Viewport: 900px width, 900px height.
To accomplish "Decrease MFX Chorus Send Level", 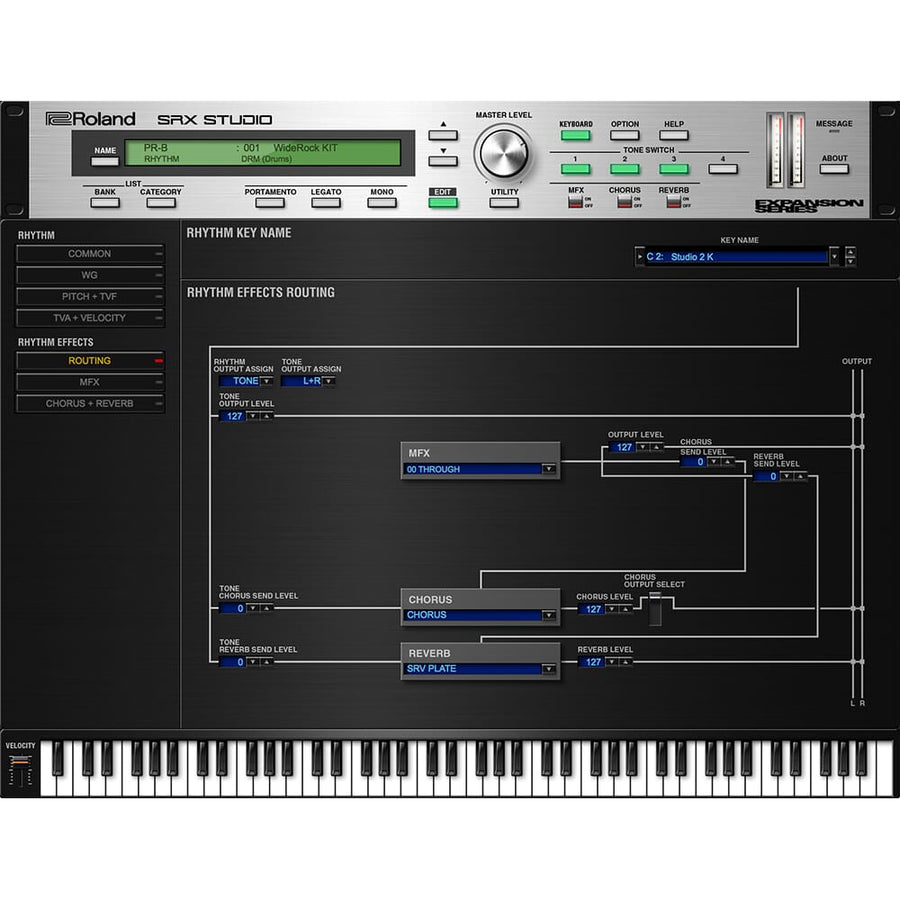I will 713,461.
